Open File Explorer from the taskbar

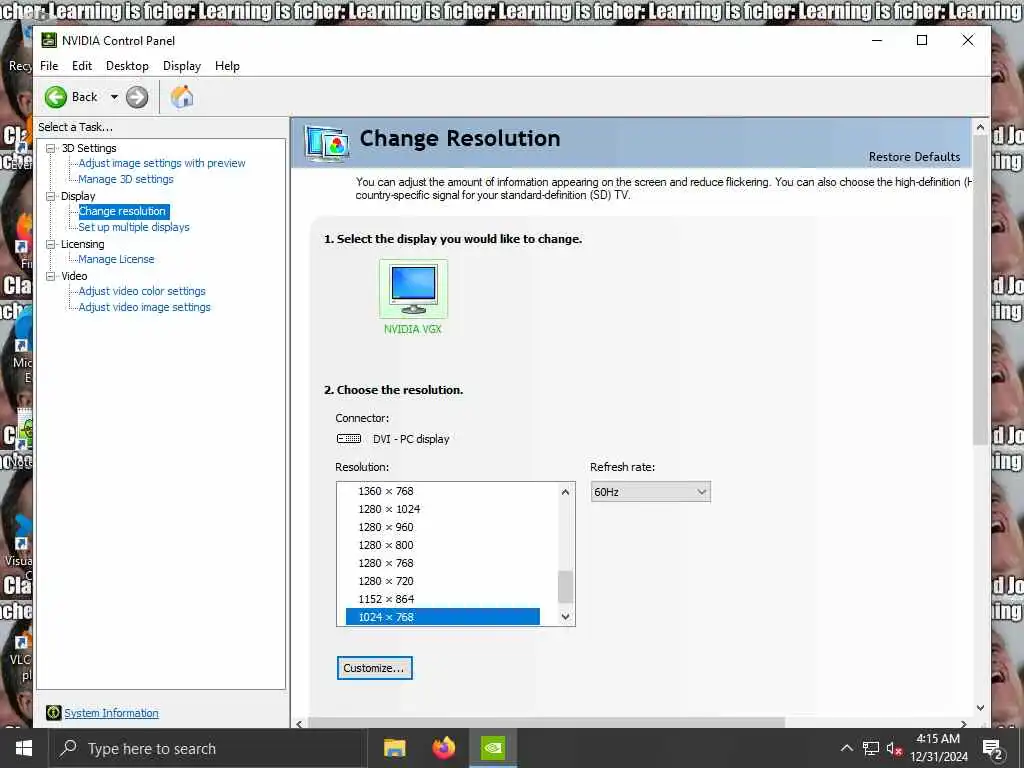coord(394,748)
